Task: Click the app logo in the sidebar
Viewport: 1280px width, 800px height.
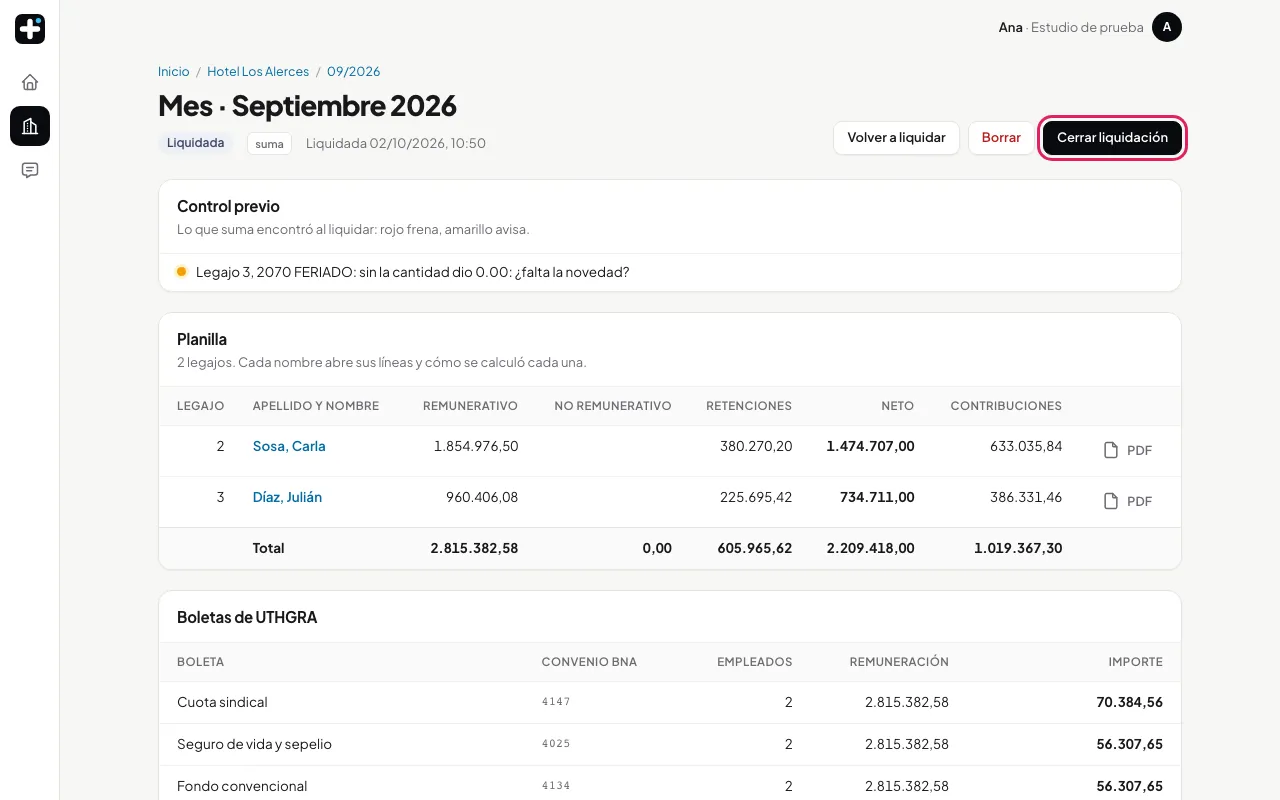Action: 30,29
